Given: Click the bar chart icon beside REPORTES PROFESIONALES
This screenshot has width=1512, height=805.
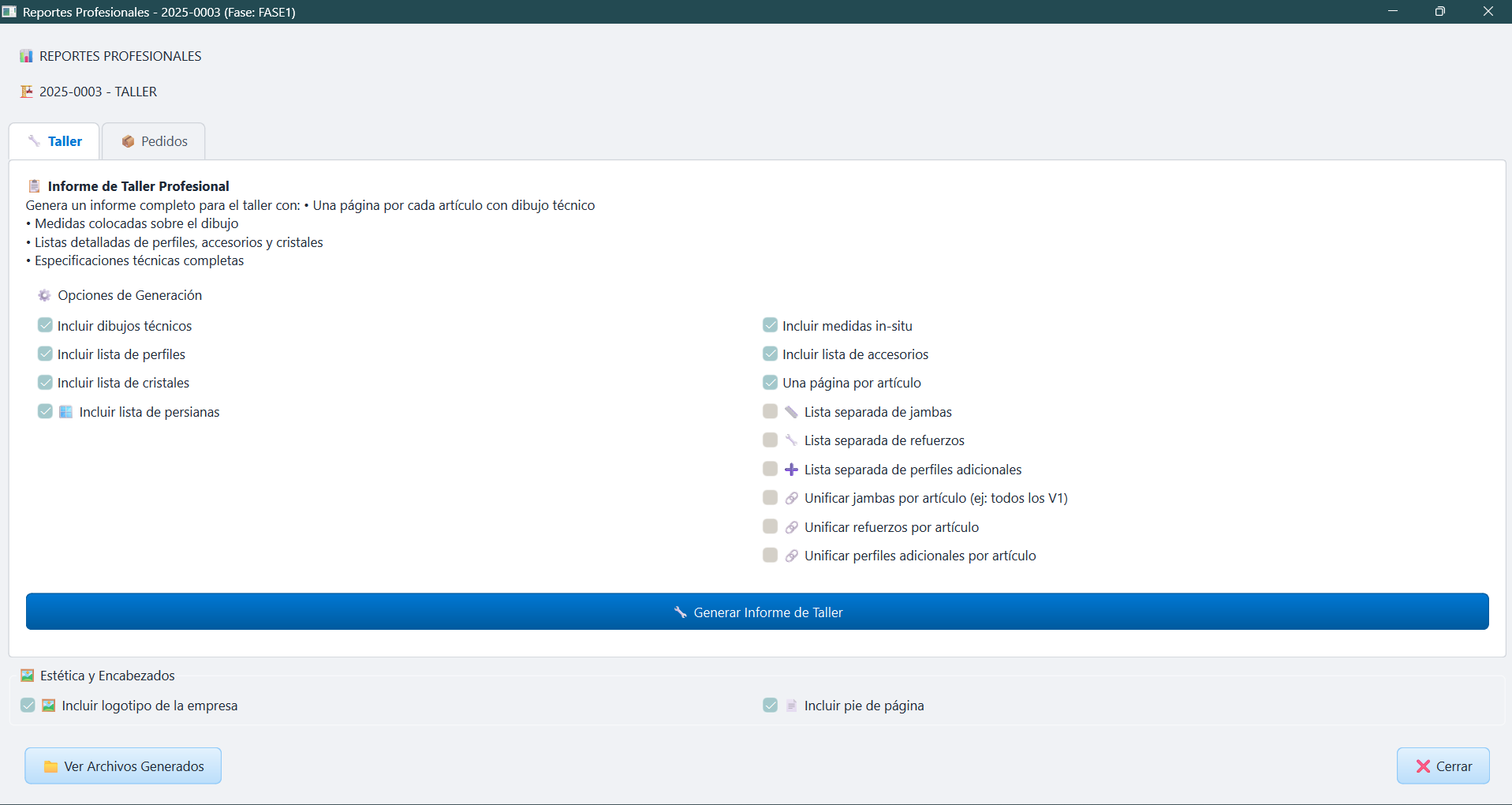Looking at the screenshot, I should [26, 56].
